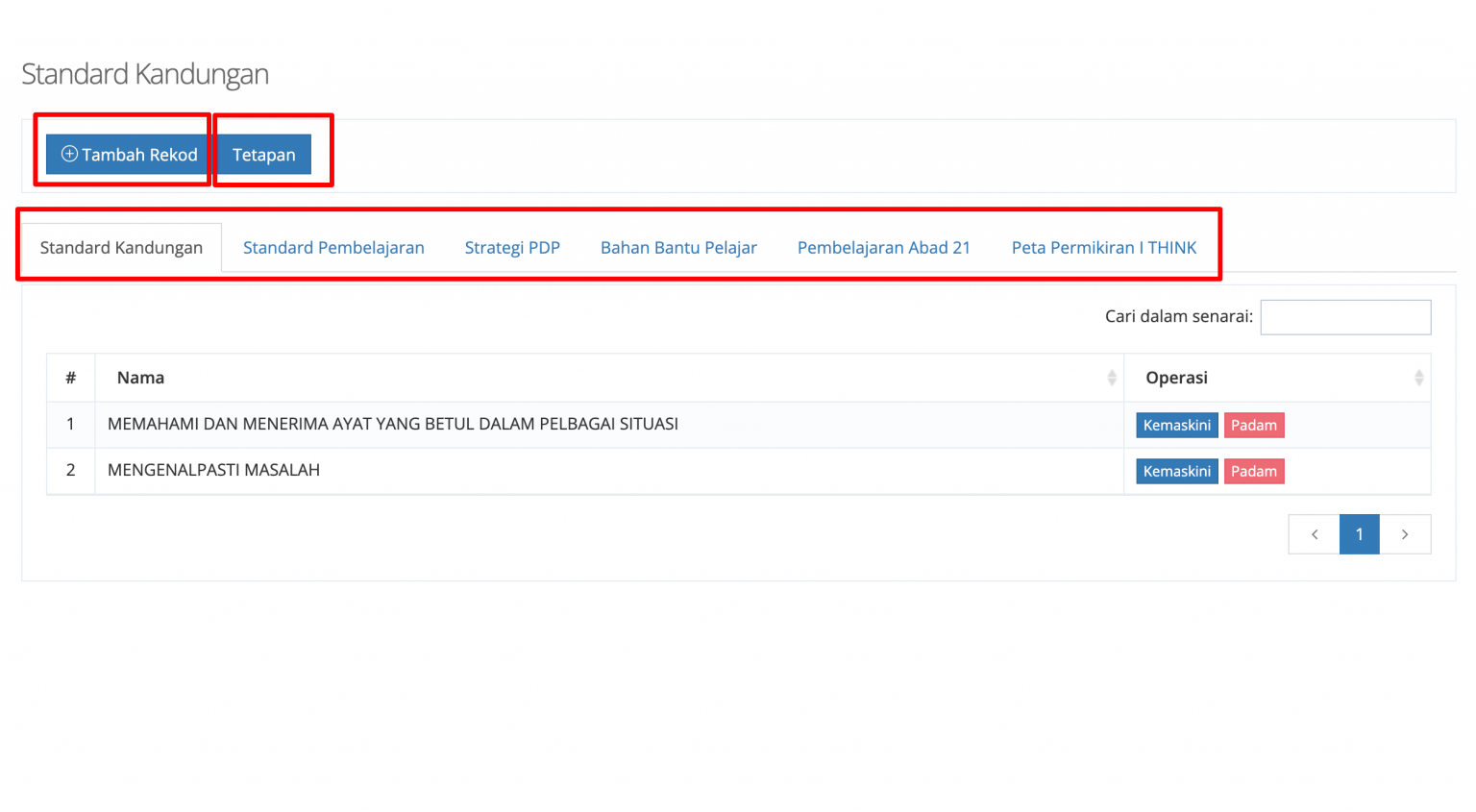The width and height of the screenshot is (1476, 812).
Task: Open the Strategi PDP tab
Action: (512, 248)
